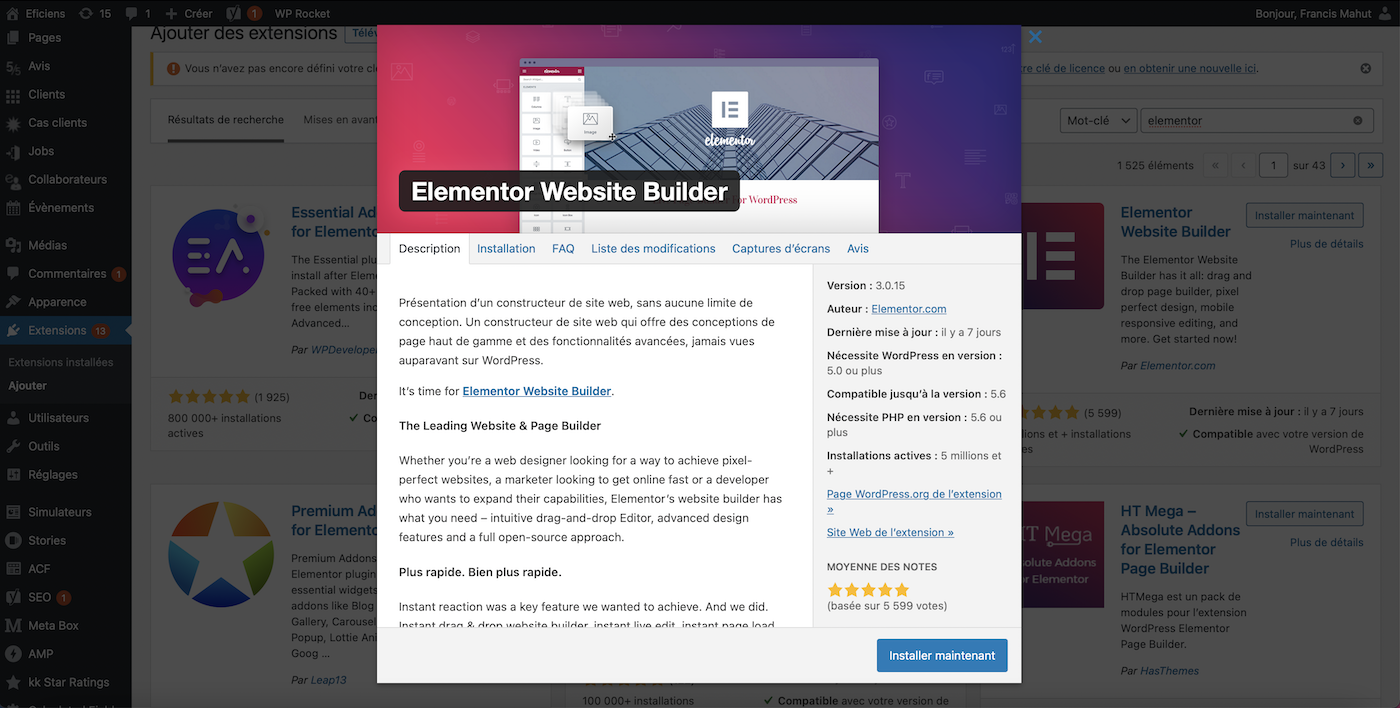Click the updates counter showing 15
The image size is (1400, 708).
(x=94, y=13)
